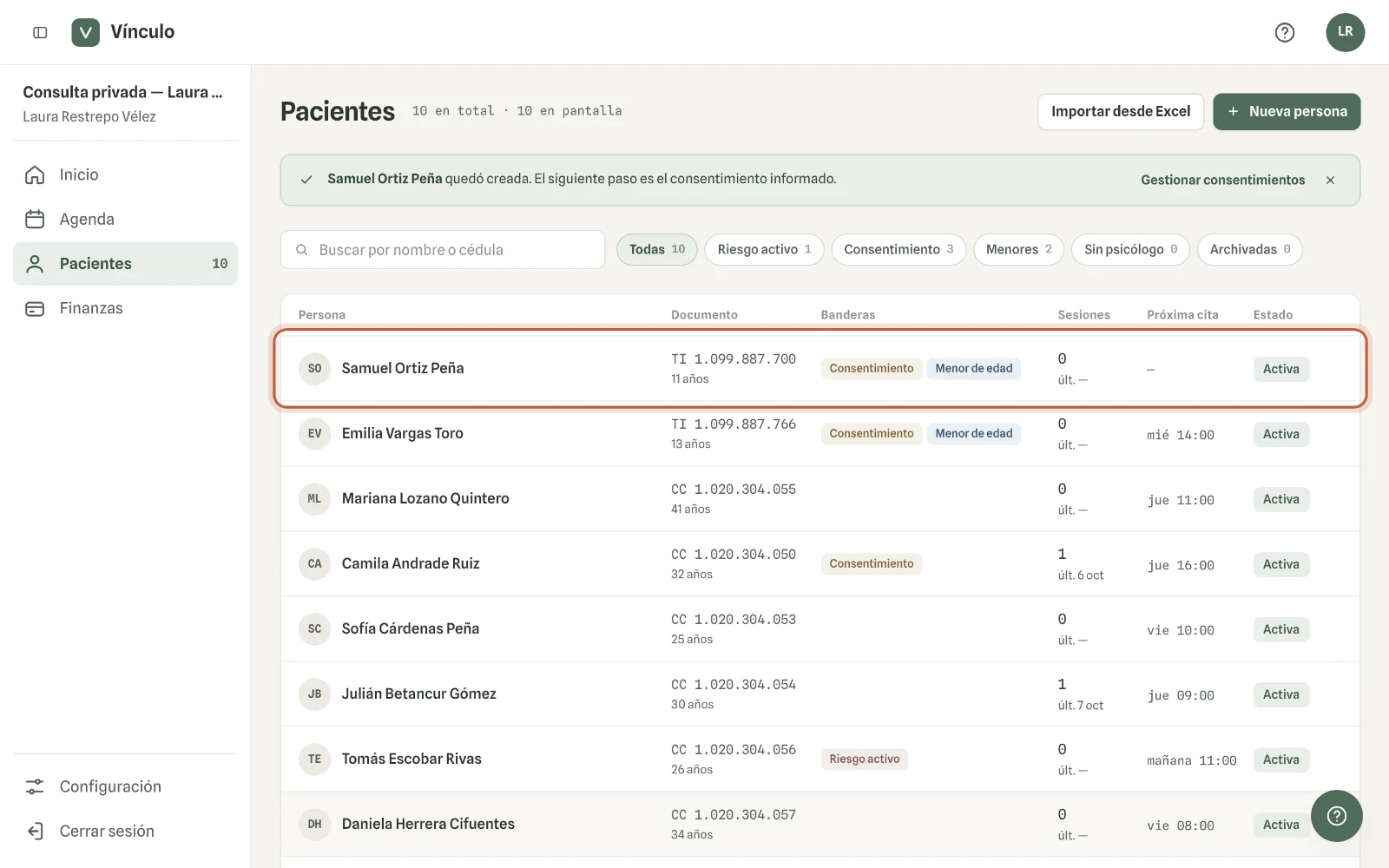The height and width of the screenshot is (868, 1389).
Task: Click the Cerrar sesión logout icon
Action: click(35, 831)
